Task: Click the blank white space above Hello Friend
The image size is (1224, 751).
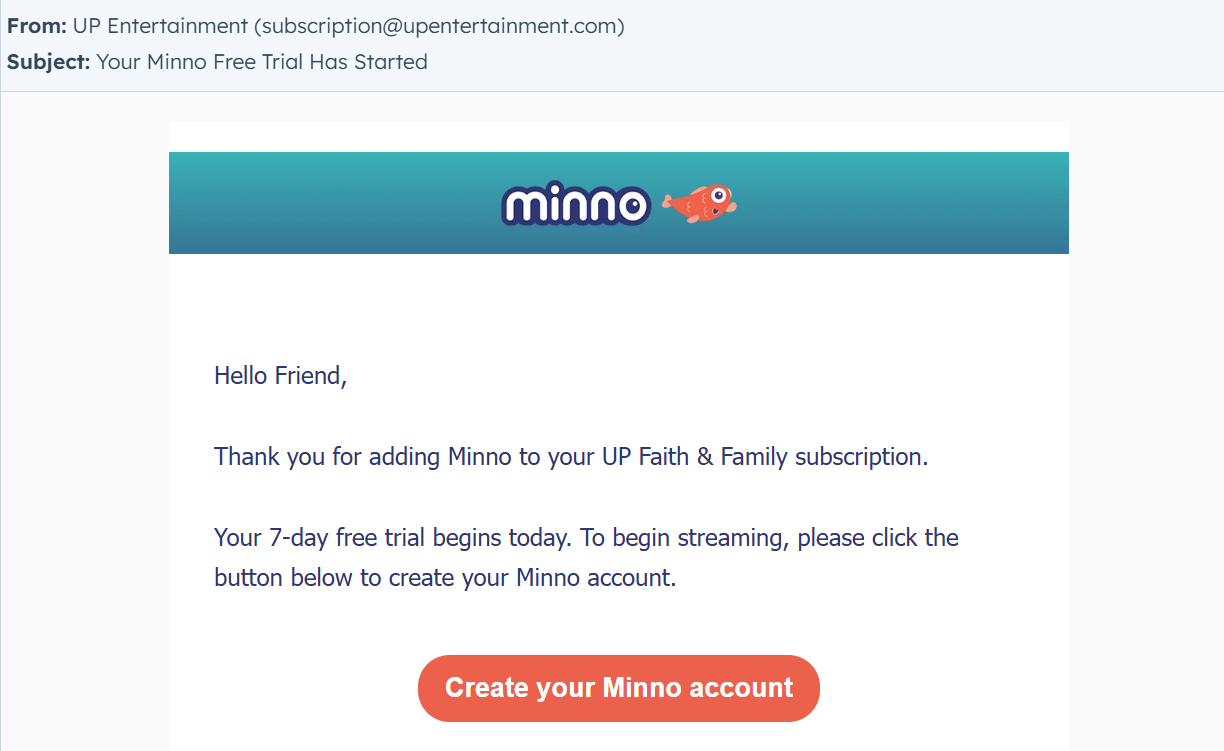Action: pos(618,305)
